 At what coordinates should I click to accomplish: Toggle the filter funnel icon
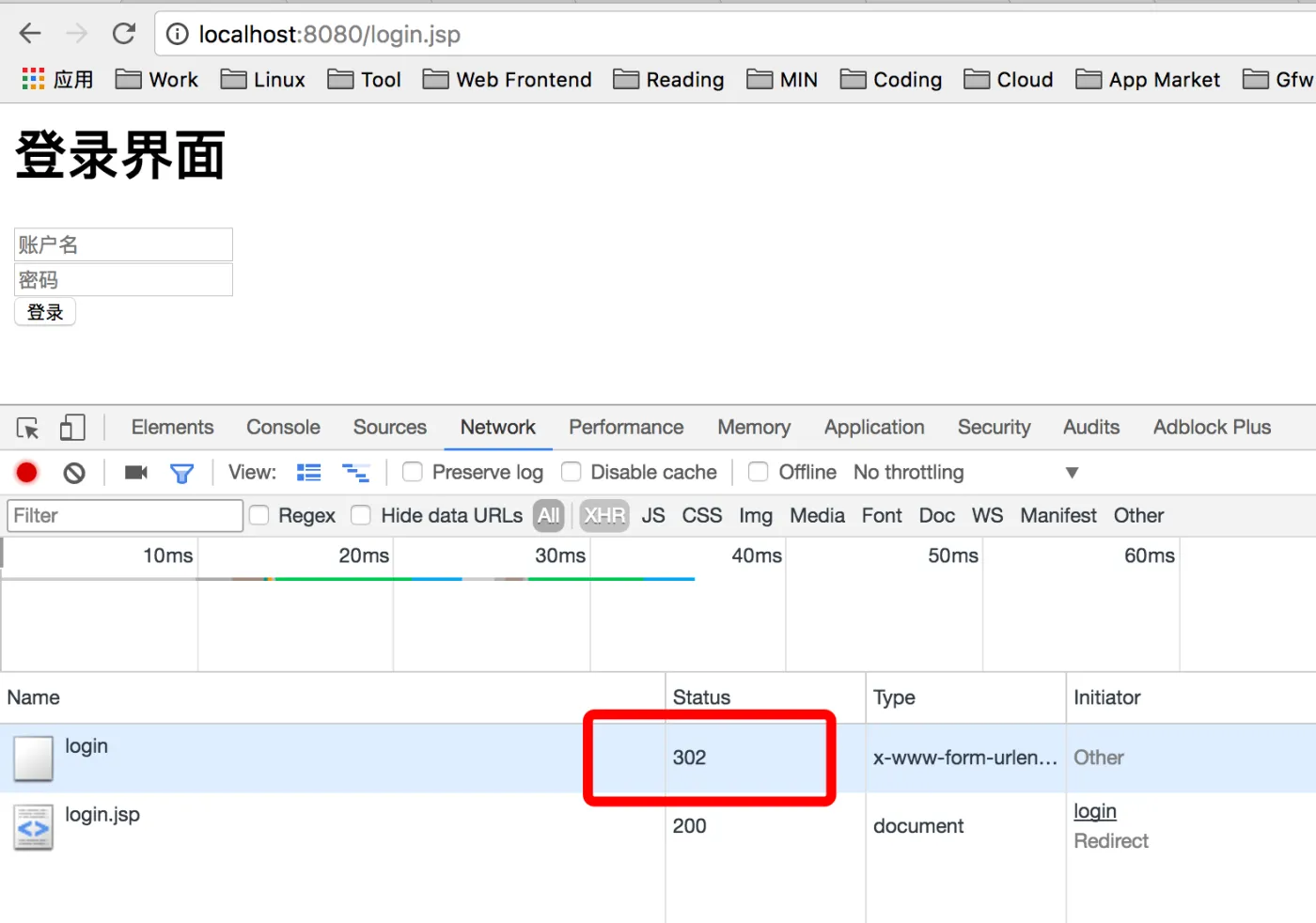(x=181, y=473)
